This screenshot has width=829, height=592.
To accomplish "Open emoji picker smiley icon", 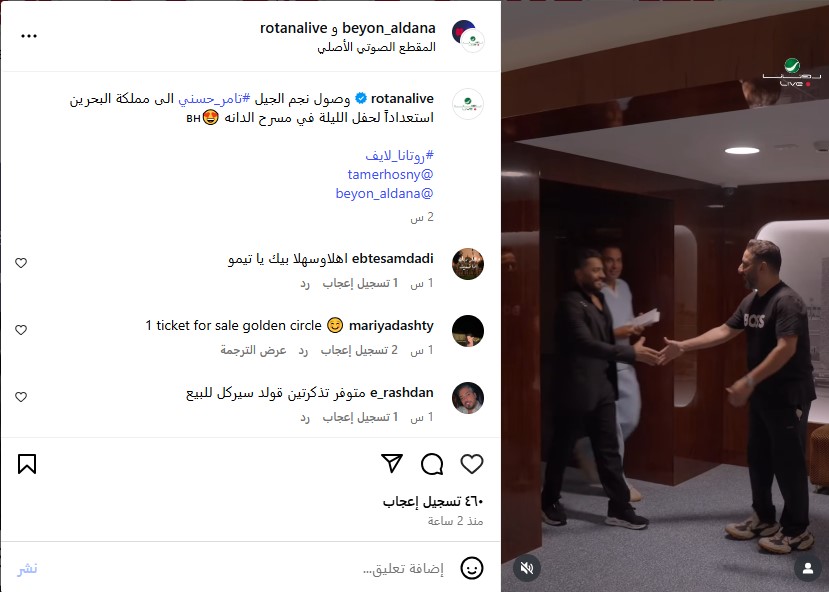I will [472, 568].
